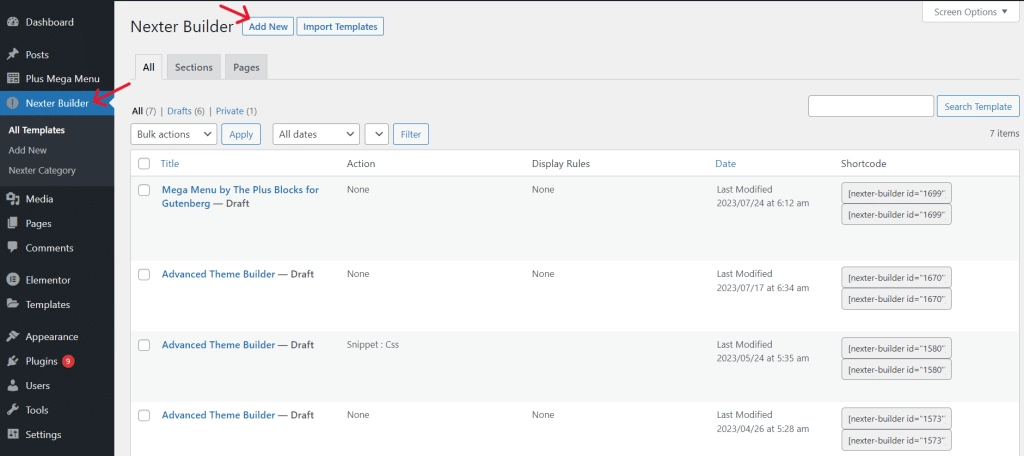
Task: Expand the All dates filter dropdown
Action: 316,134
